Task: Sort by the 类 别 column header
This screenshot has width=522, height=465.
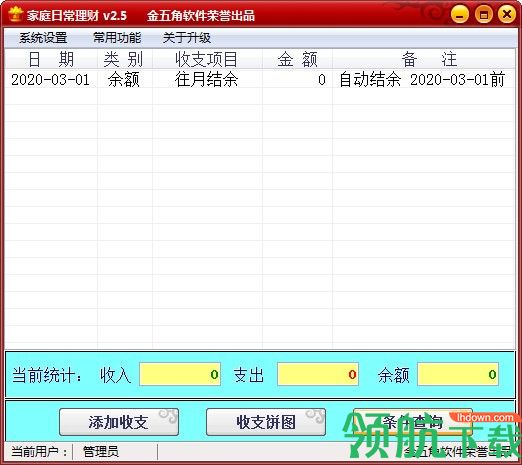Action: click(125, 59)
